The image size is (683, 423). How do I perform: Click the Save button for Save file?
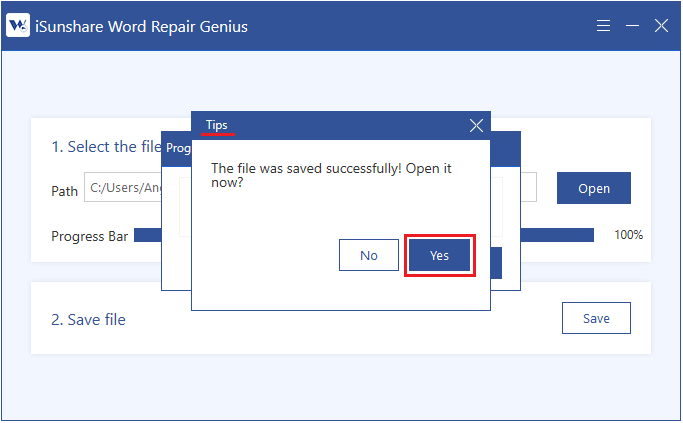[x=596, y=318]
